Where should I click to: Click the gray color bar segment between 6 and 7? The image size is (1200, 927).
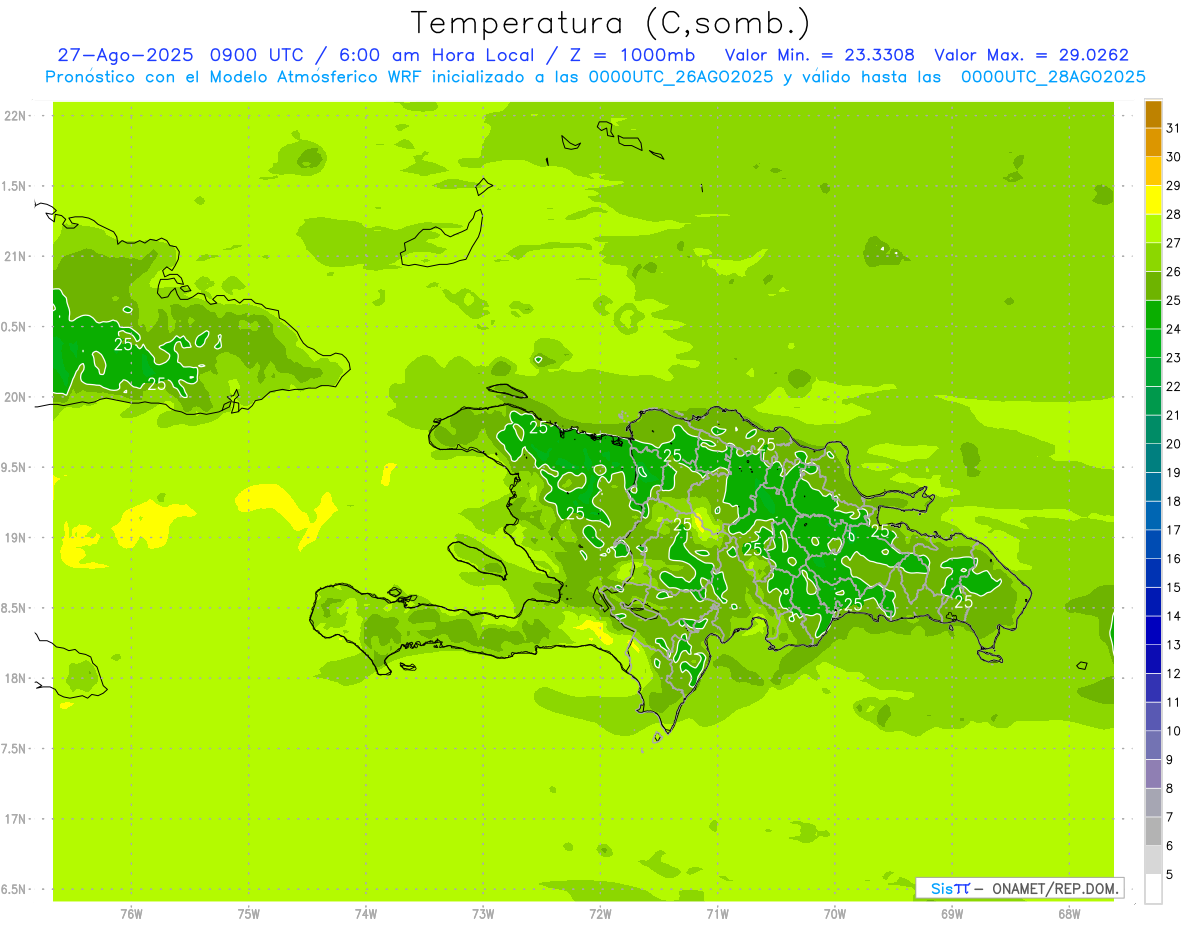click(x=1153, y=832)
